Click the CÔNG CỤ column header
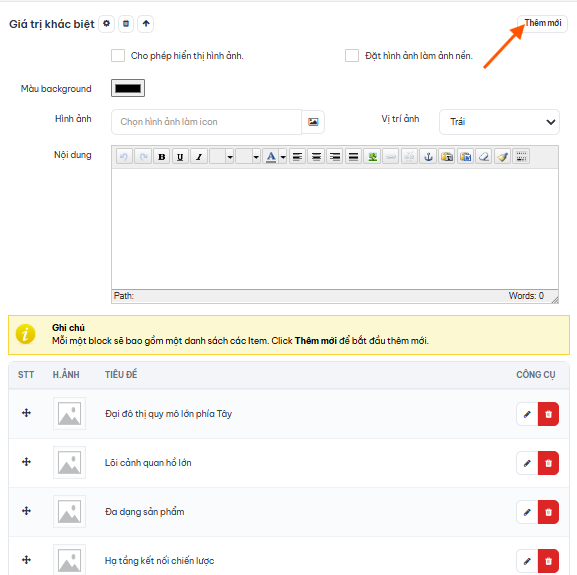Image resolution: width=577 pixels, height=575 pixels. (x=535, y=375)
